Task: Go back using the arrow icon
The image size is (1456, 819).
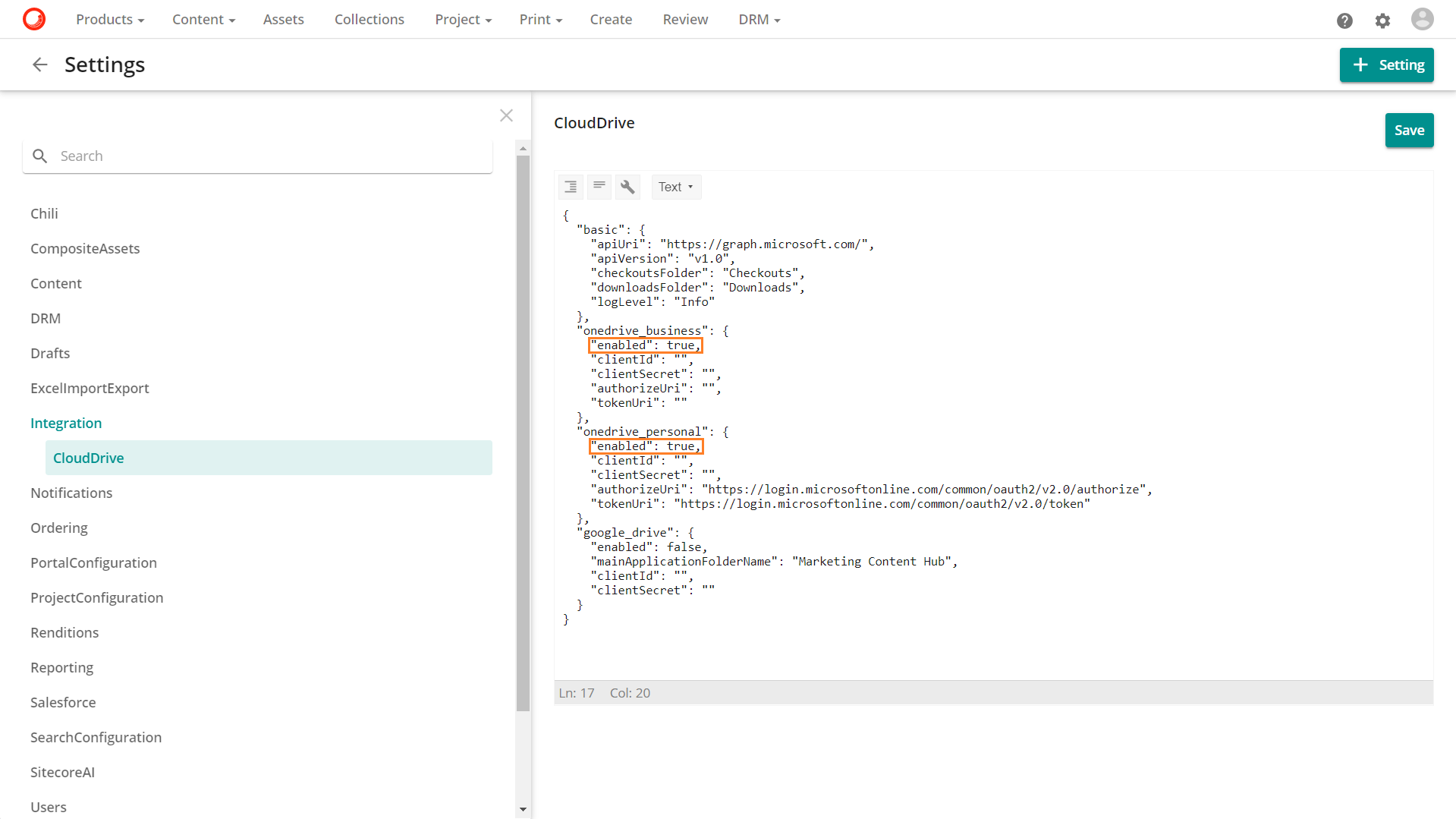Action: (x=40, y=65)
